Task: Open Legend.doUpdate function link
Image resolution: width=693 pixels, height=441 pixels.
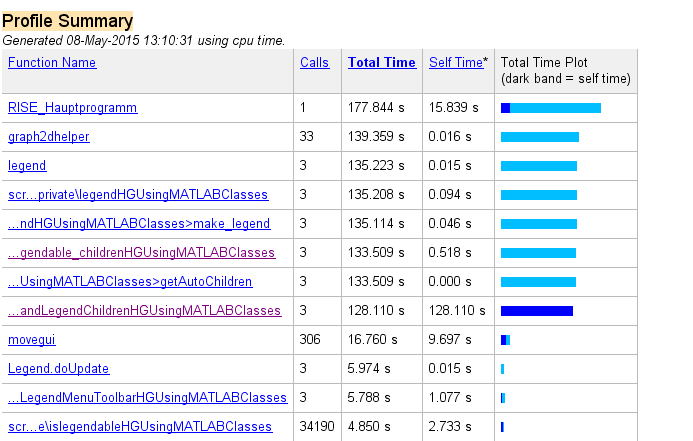Action: tap(58, 368)
